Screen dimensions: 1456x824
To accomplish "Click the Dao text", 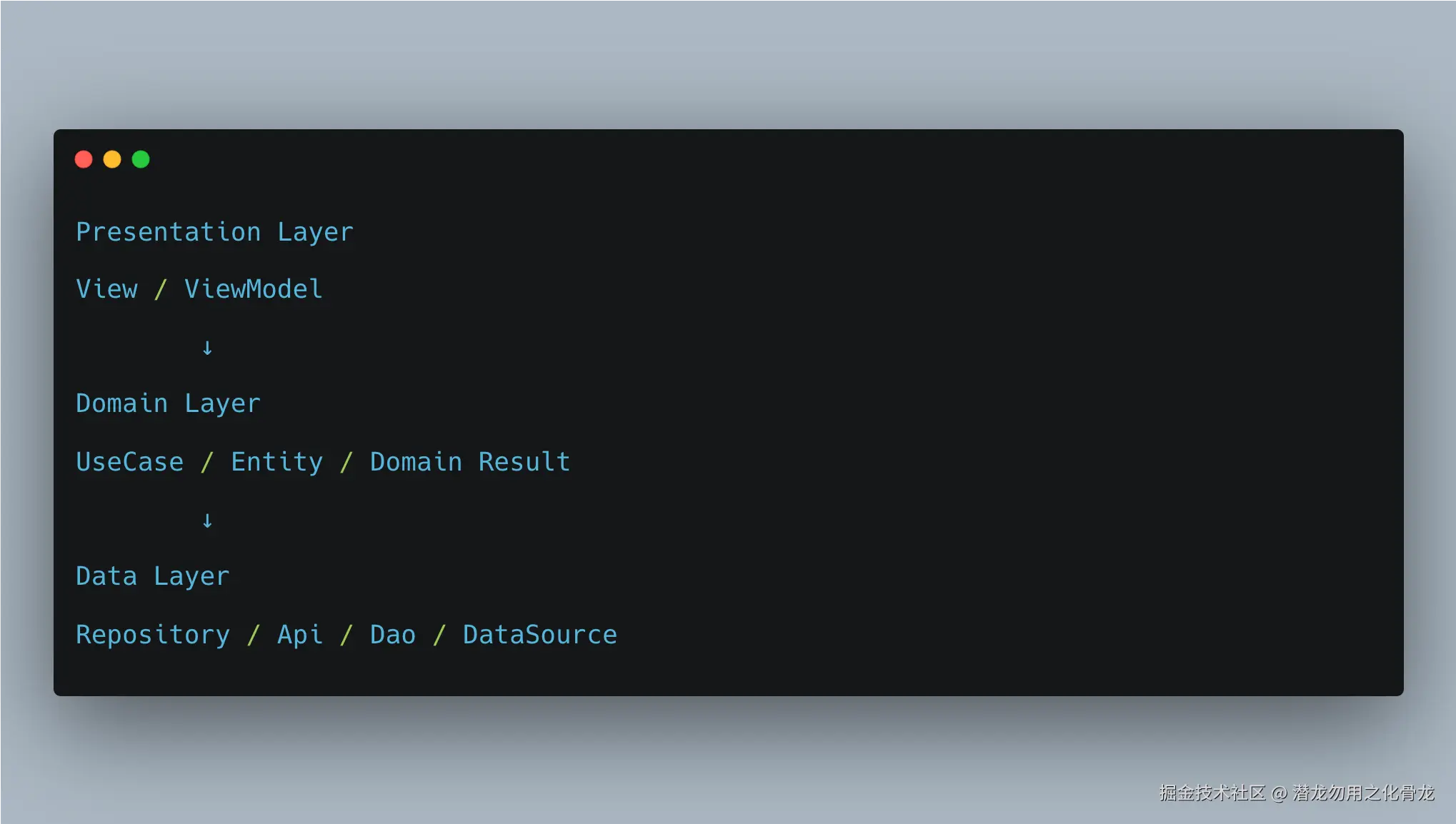I will pyautogui.click(x=393, y=635).
